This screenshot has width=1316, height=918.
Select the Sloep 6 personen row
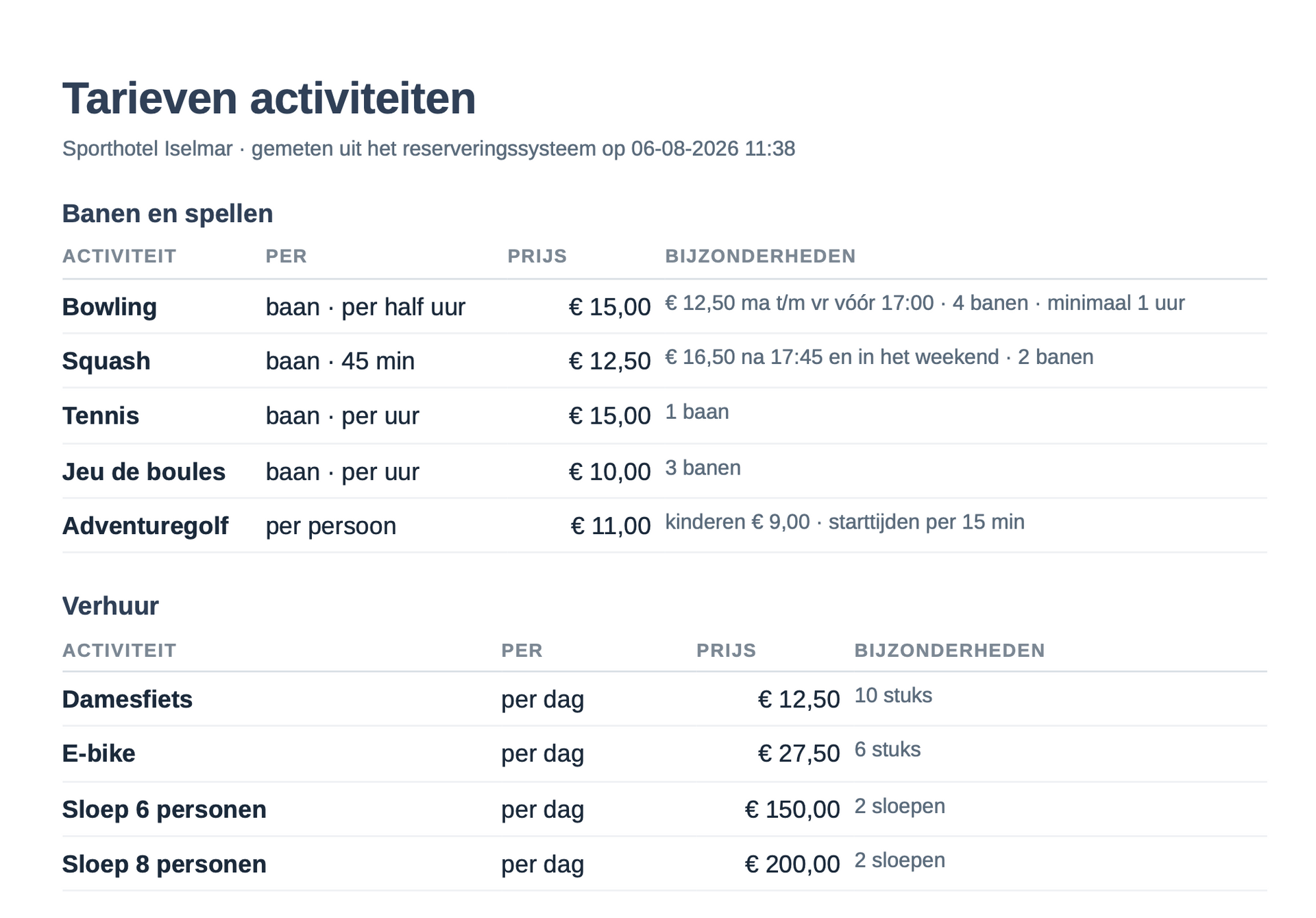point(664,809)
